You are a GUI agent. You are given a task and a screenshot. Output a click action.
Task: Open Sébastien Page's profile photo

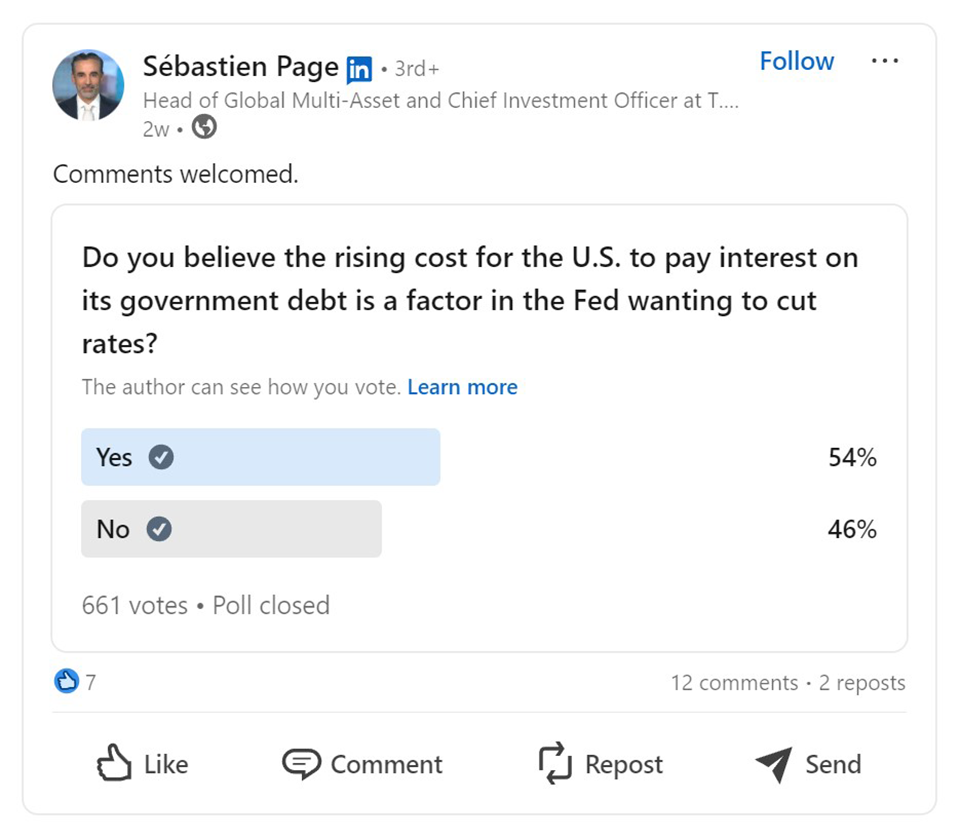[88, 85]
